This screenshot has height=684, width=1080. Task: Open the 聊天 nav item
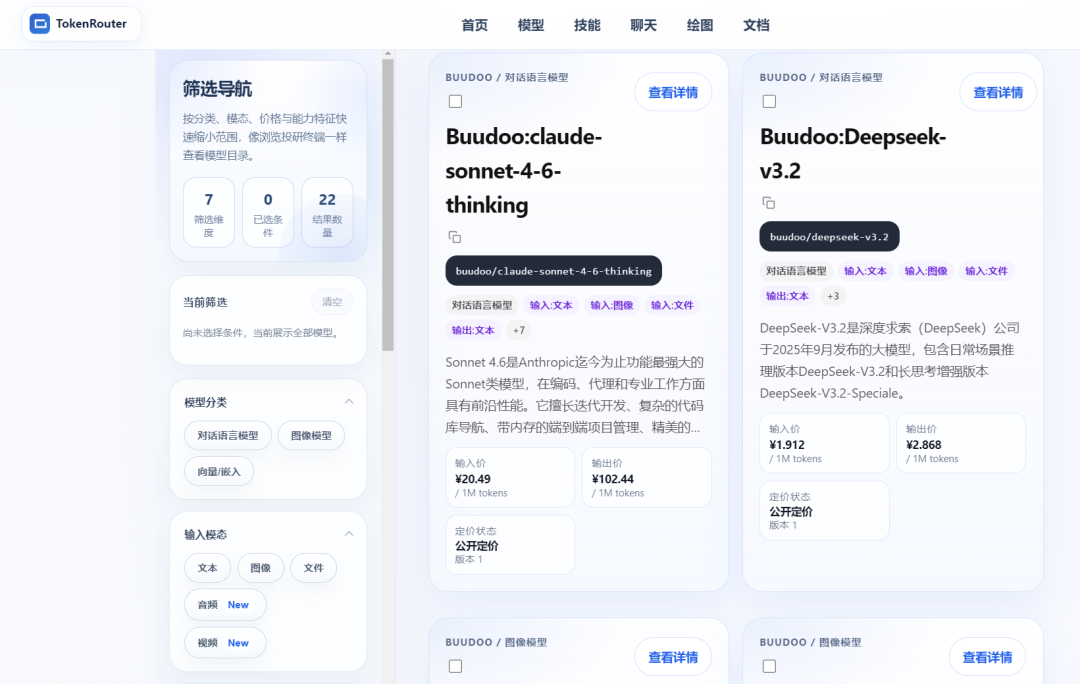pos(644,25)
